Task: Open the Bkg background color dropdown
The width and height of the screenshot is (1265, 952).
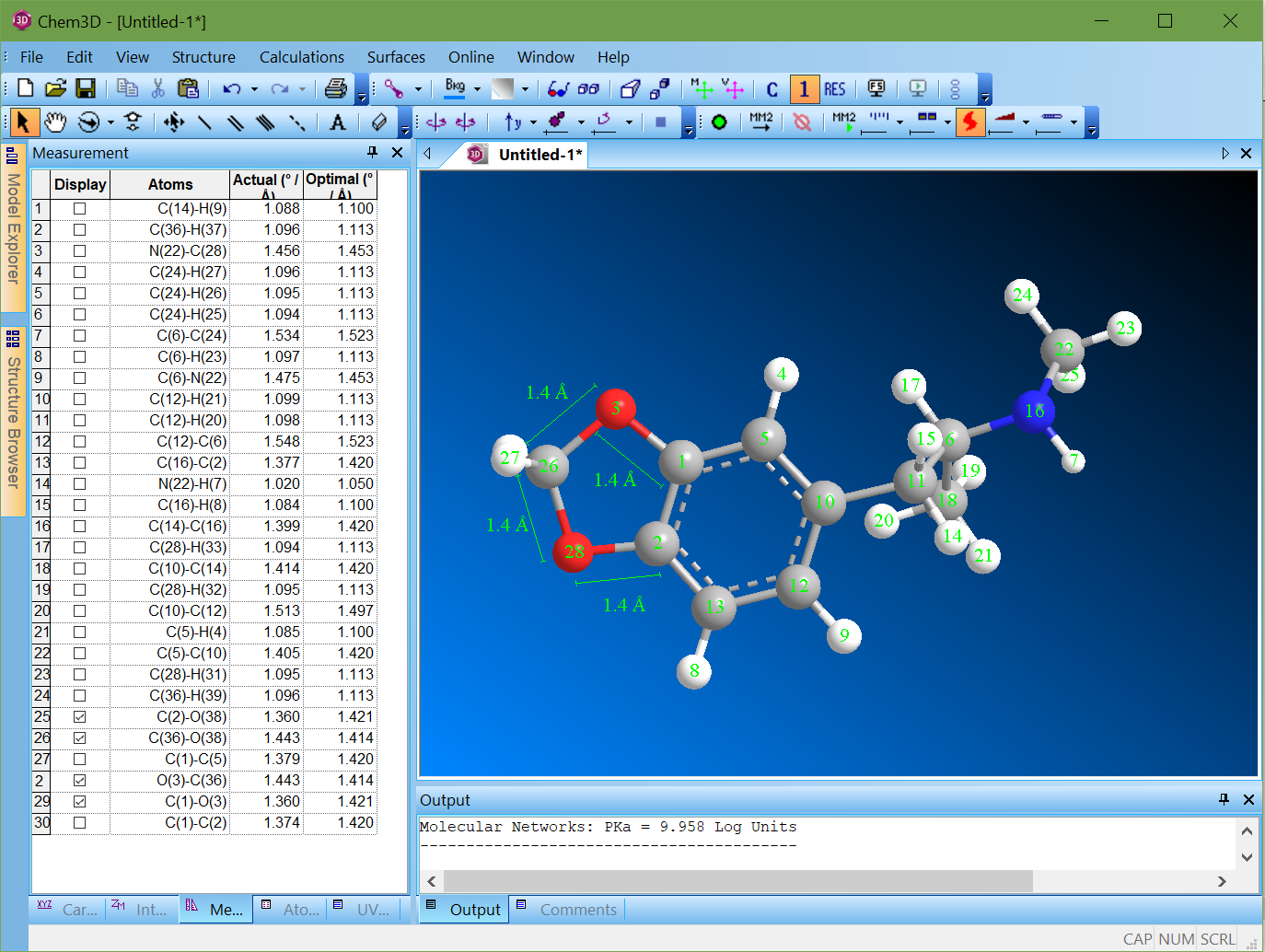Action: point(477,89)
